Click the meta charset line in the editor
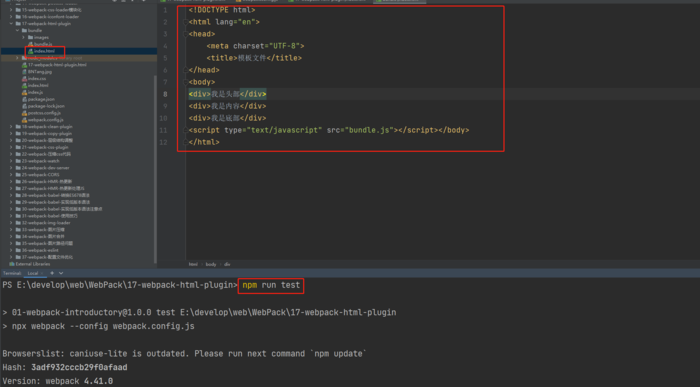Viewport: 700px width, 387px height. 255,46
